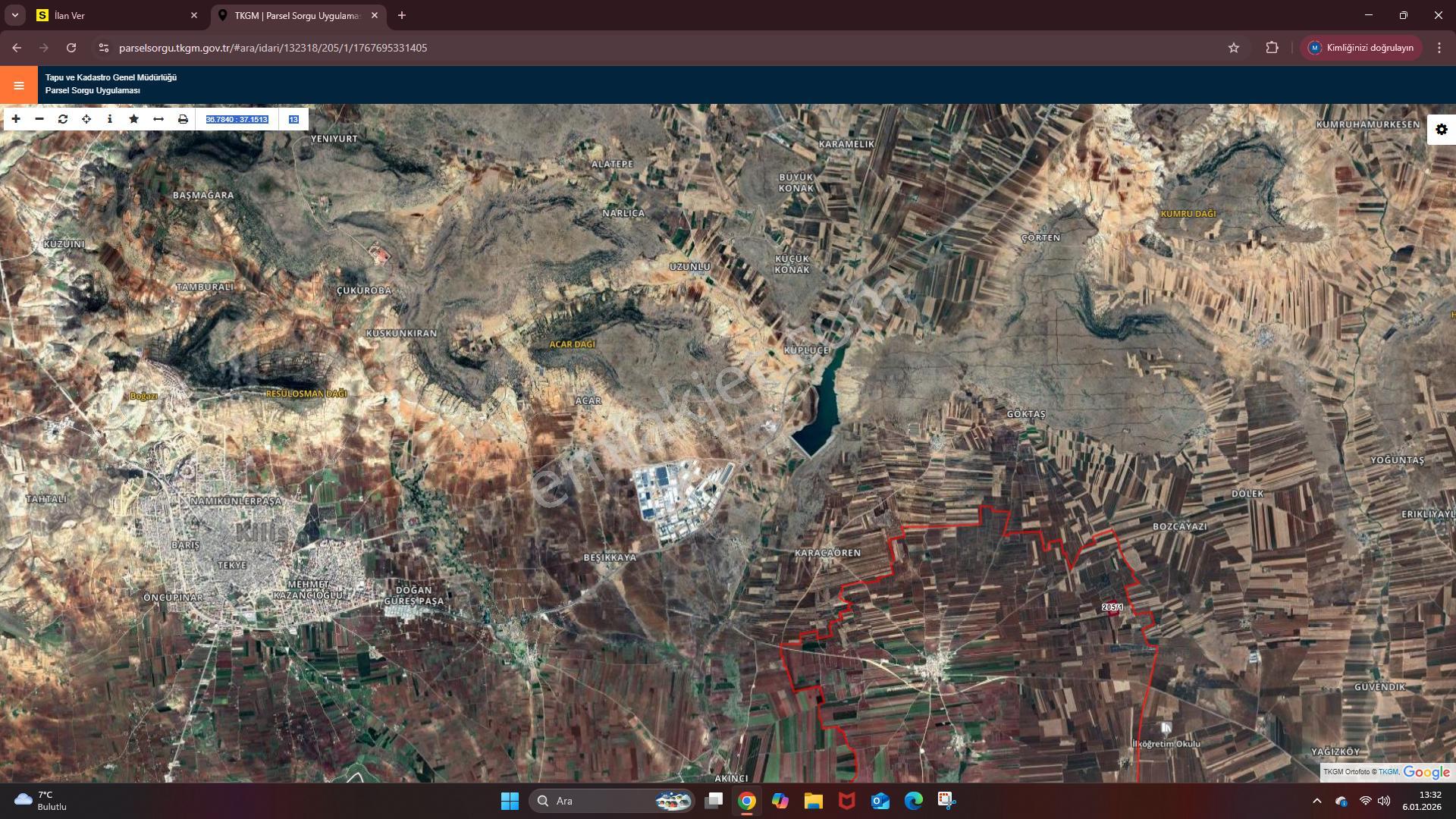This screenshot has height=819, width=1456.
Task: Open the Wi-Fi network tray icon
Action: 1366,801
